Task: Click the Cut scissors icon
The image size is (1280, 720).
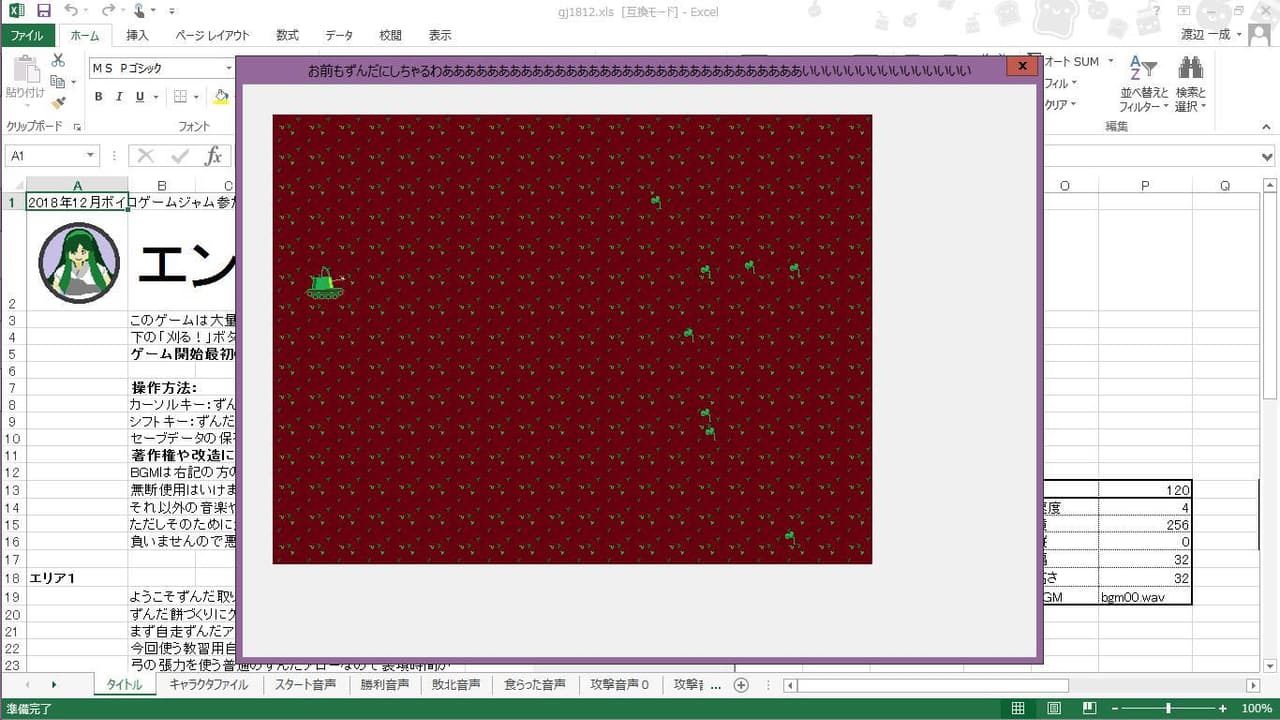Action: click(58, 61)
